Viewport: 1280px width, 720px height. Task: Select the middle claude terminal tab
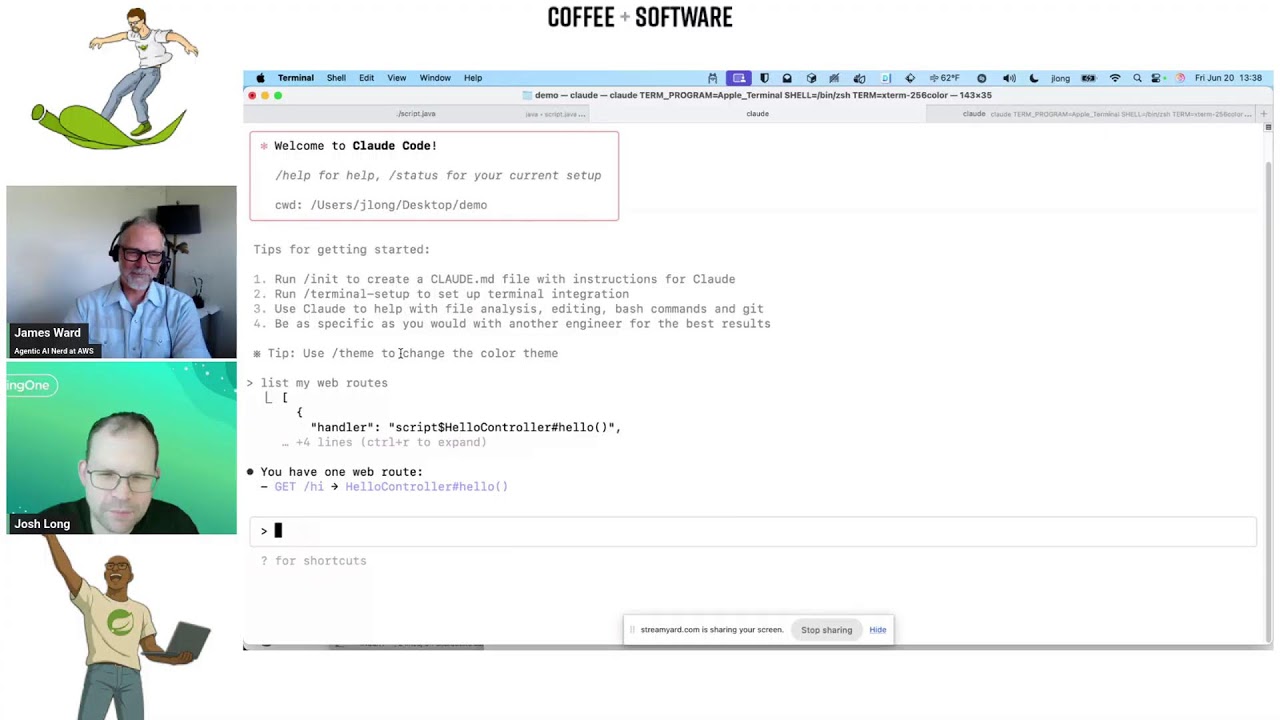point(757,114)
